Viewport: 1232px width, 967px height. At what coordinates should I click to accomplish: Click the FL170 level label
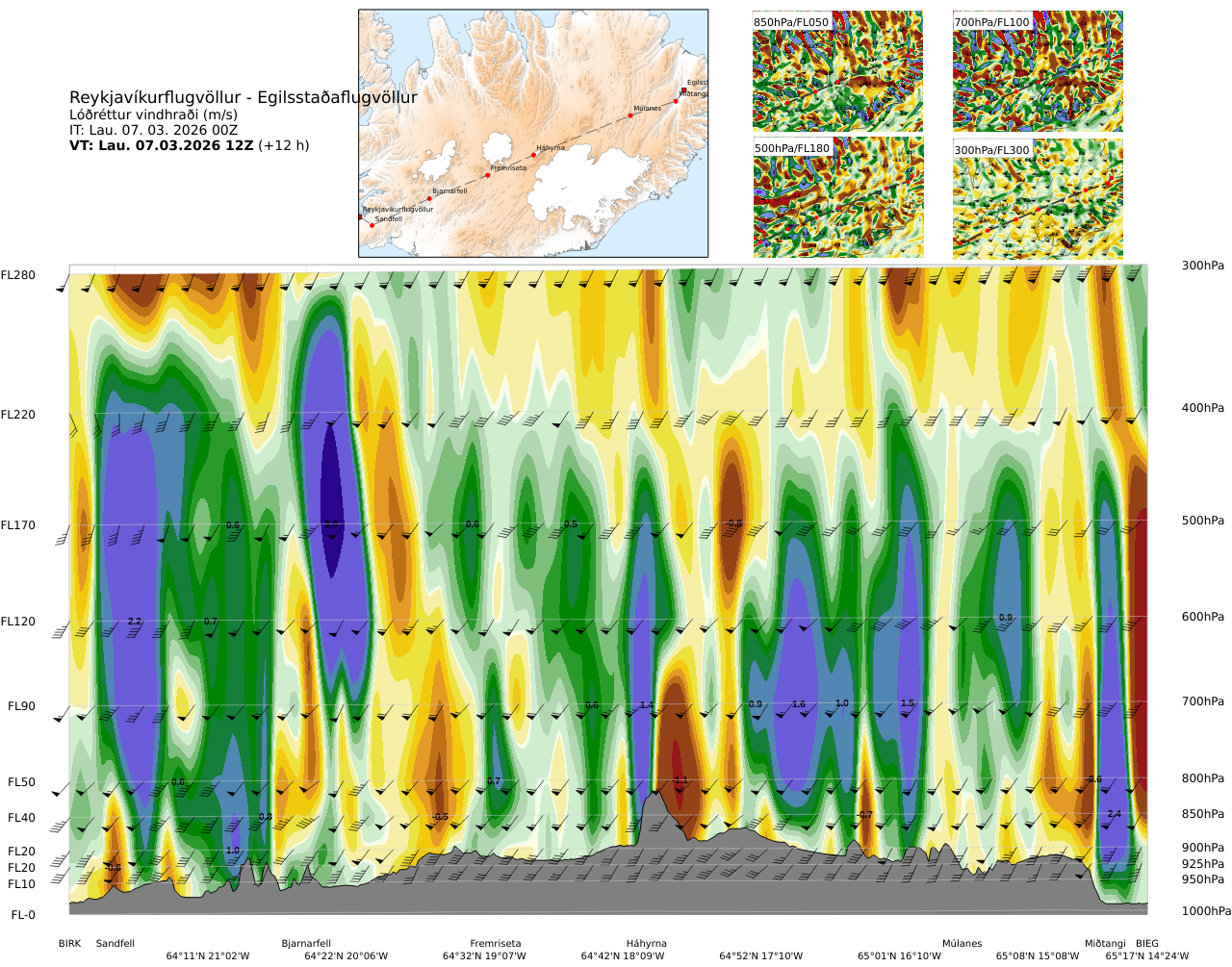click(x=18, y=525)
